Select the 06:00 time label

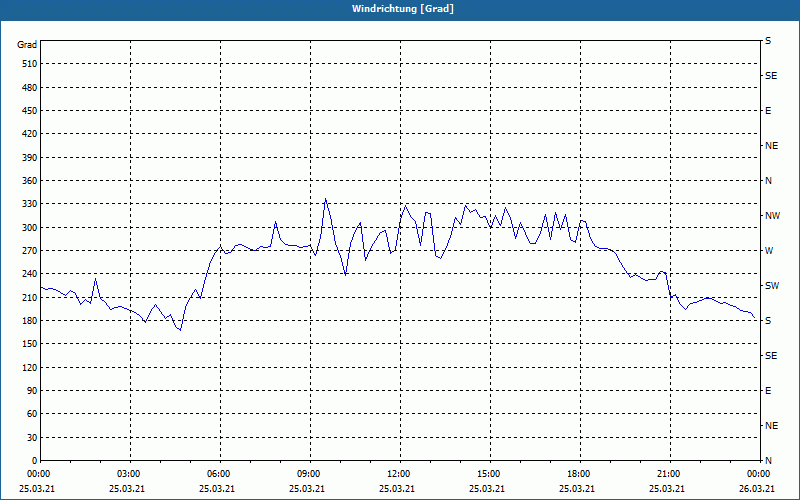220,474
